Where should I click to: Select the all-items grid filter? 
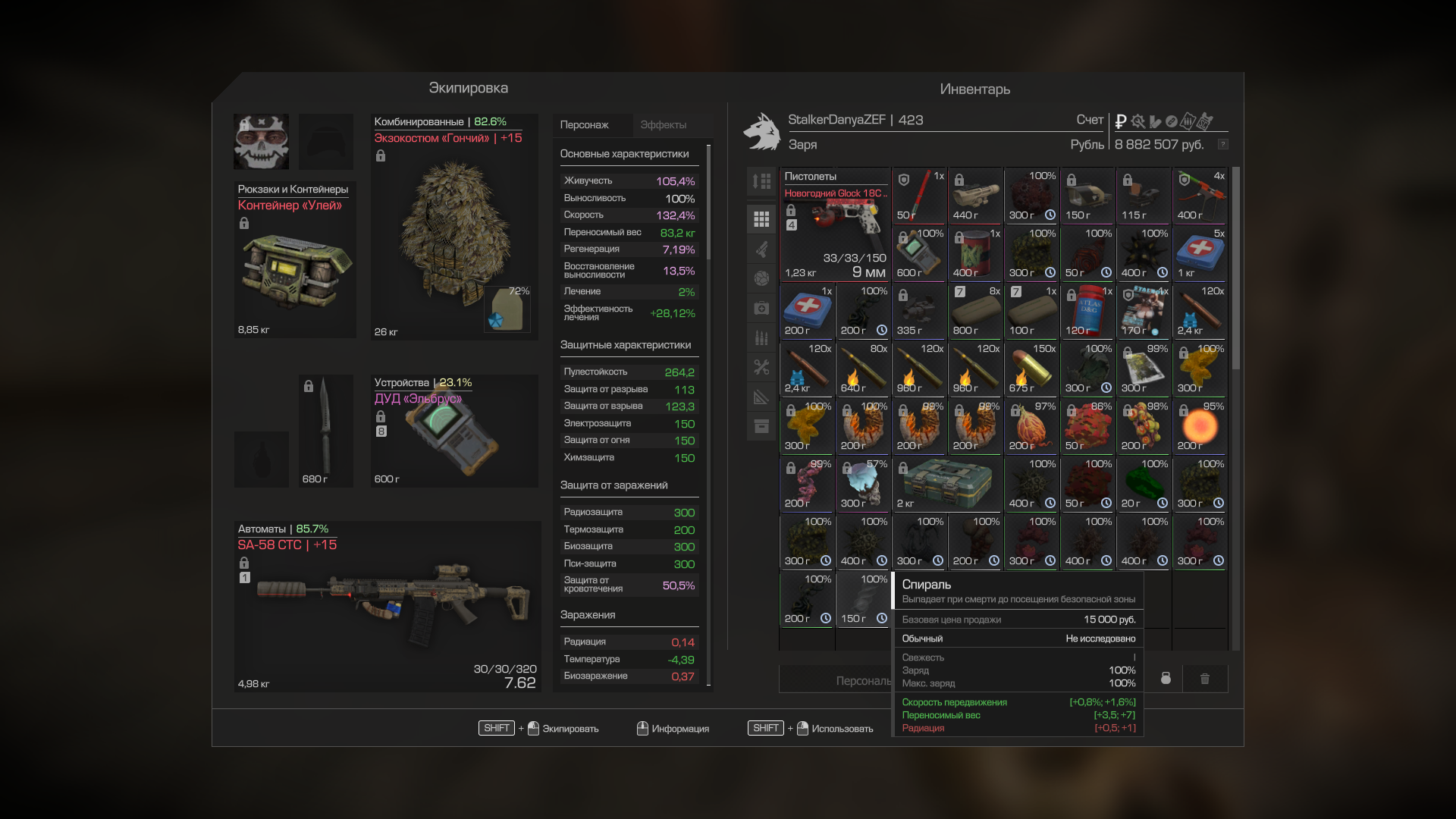point(761,219)
